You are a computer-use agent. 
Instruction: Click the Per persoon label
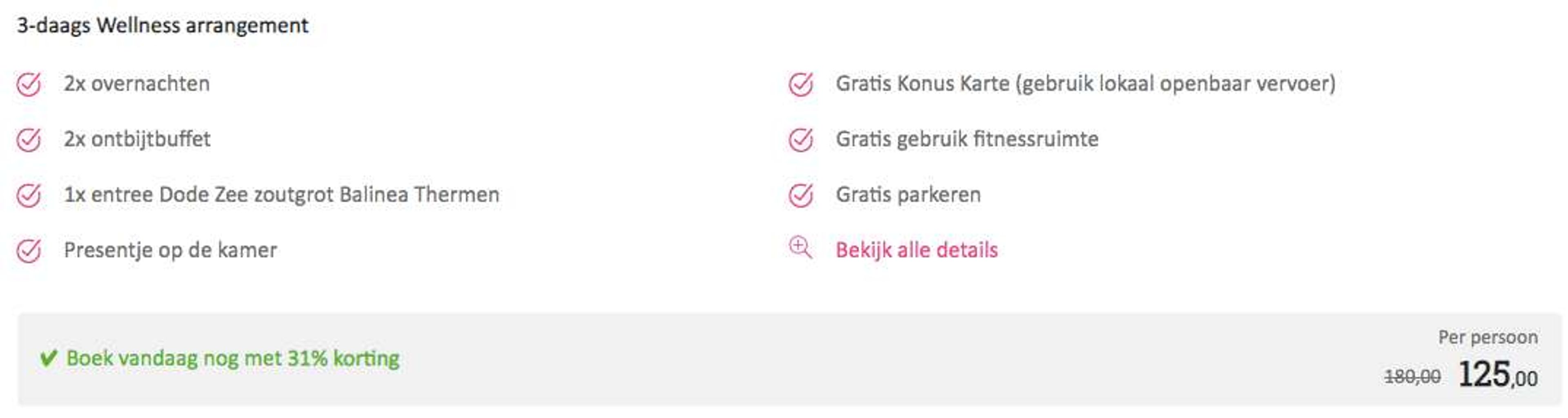[x=1488, y=337]
